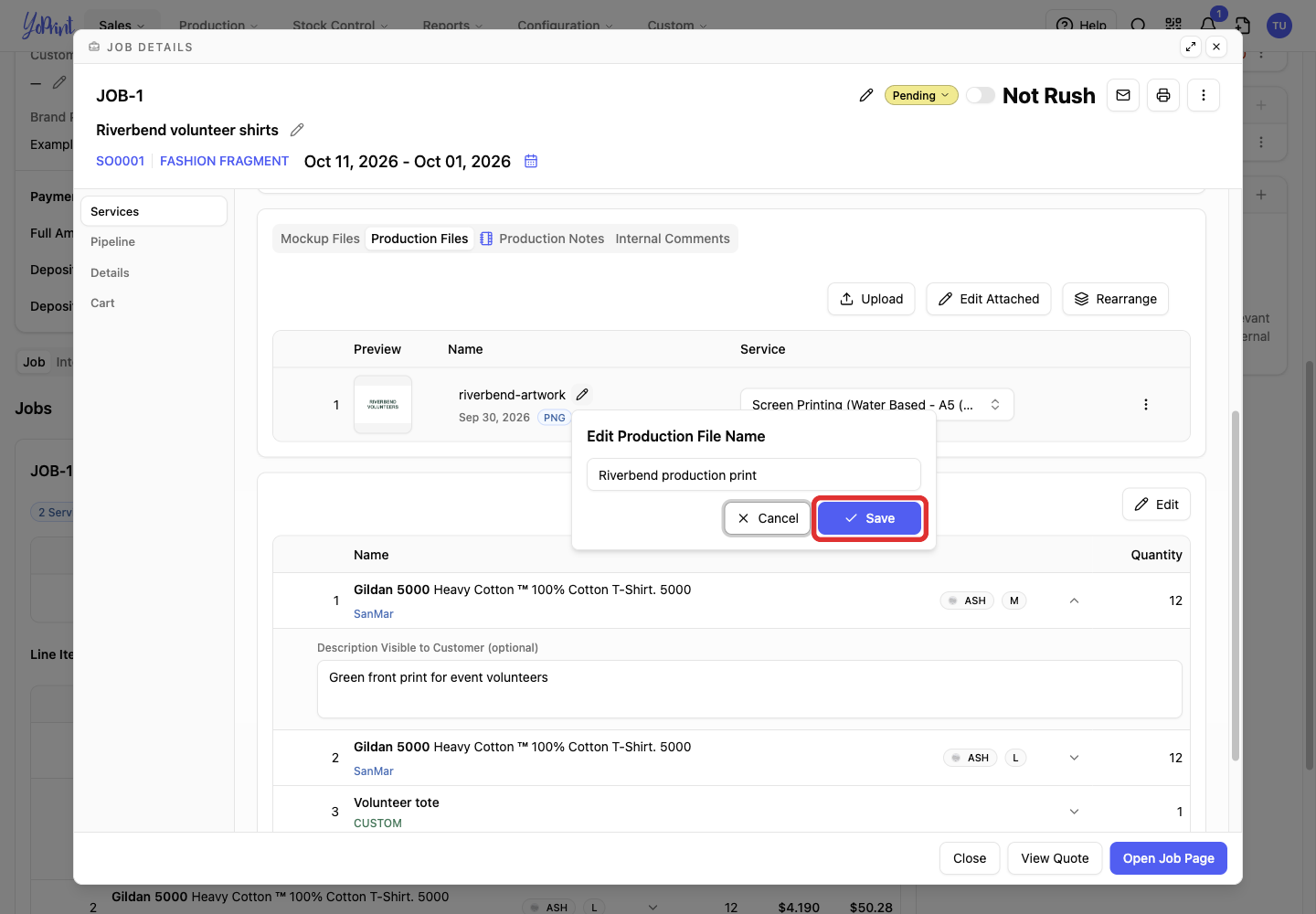Image resolution: width=1316 pixels, height=914 pixels.
Task: Switch to Mockup Files tab
Action: [320, 239]
